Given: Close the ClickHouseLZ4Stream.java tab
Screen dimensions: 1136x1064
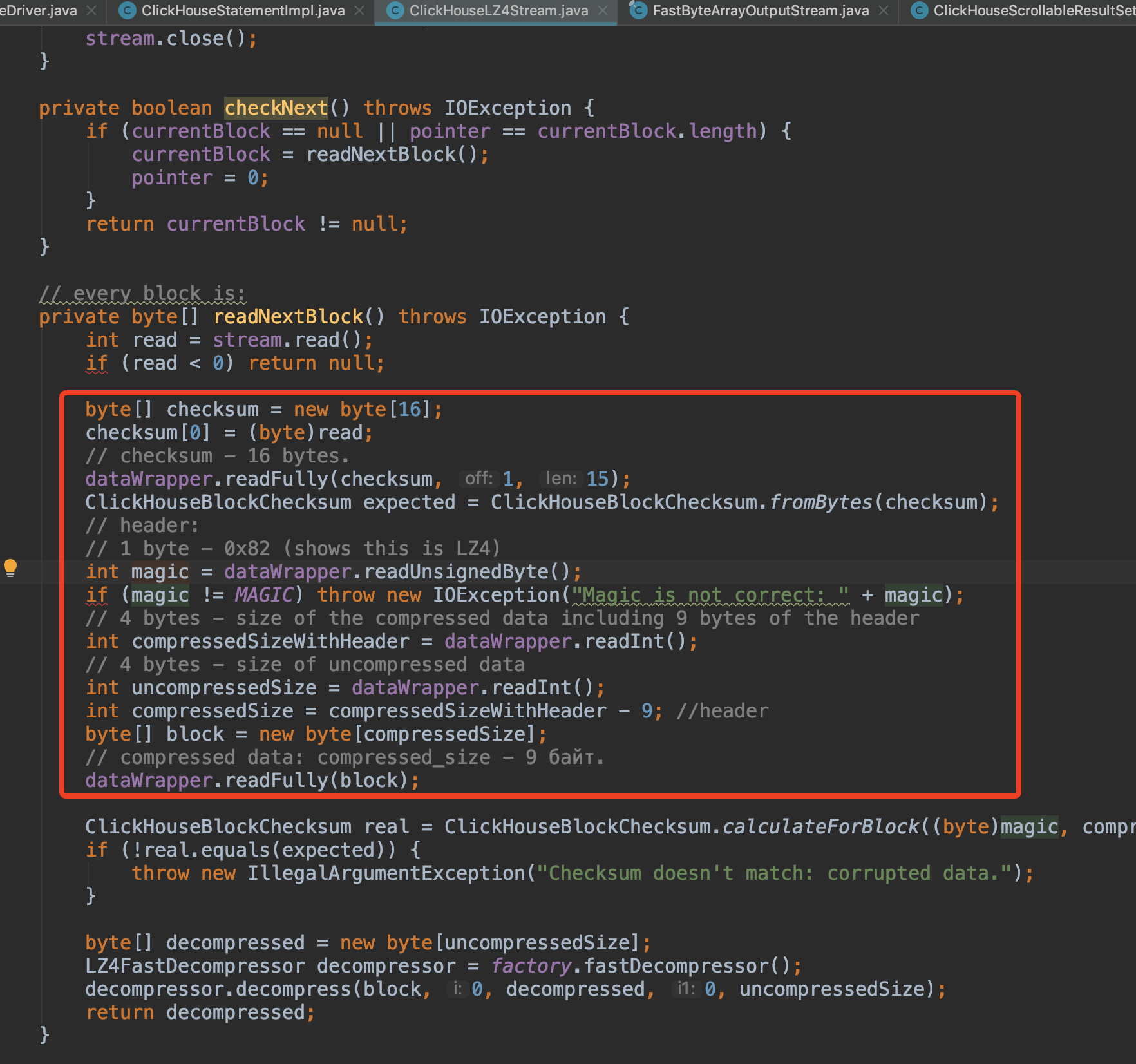Looking at the screenshot, I should point(603,10).
